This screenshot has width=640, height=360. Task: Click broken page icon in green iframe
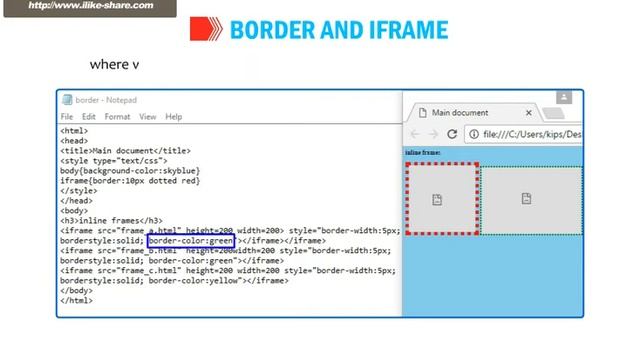[x=526, y=199]
